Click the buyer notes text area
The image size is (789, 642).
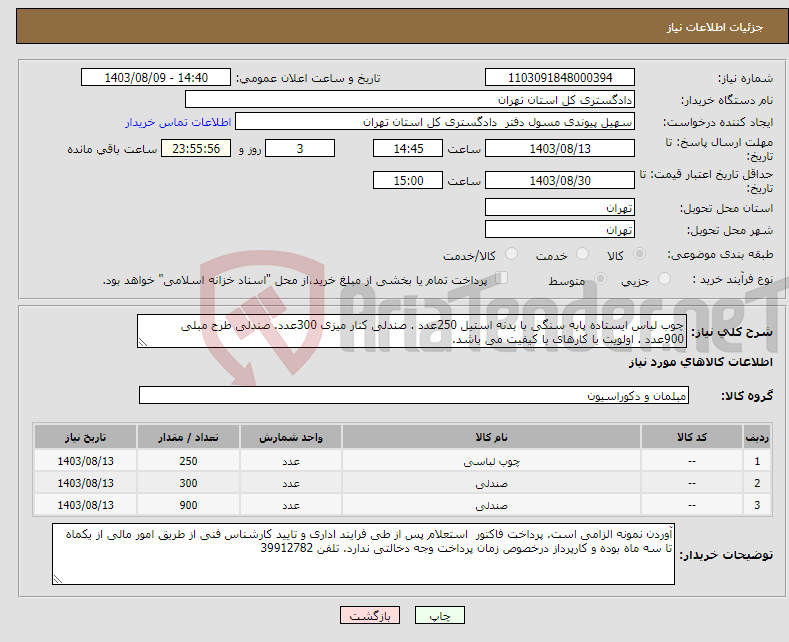[x=363, y=554]
